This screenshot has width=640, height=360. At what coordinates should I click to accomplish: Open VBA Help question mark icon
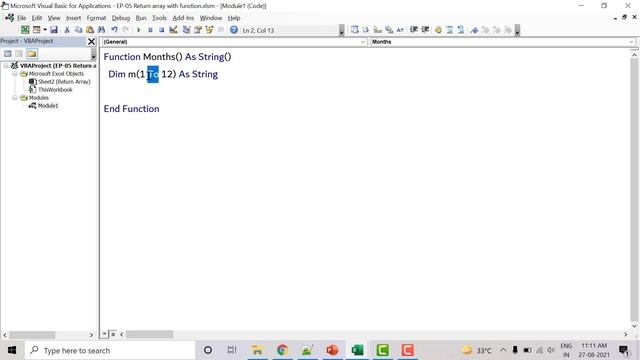tap(234, 30)
